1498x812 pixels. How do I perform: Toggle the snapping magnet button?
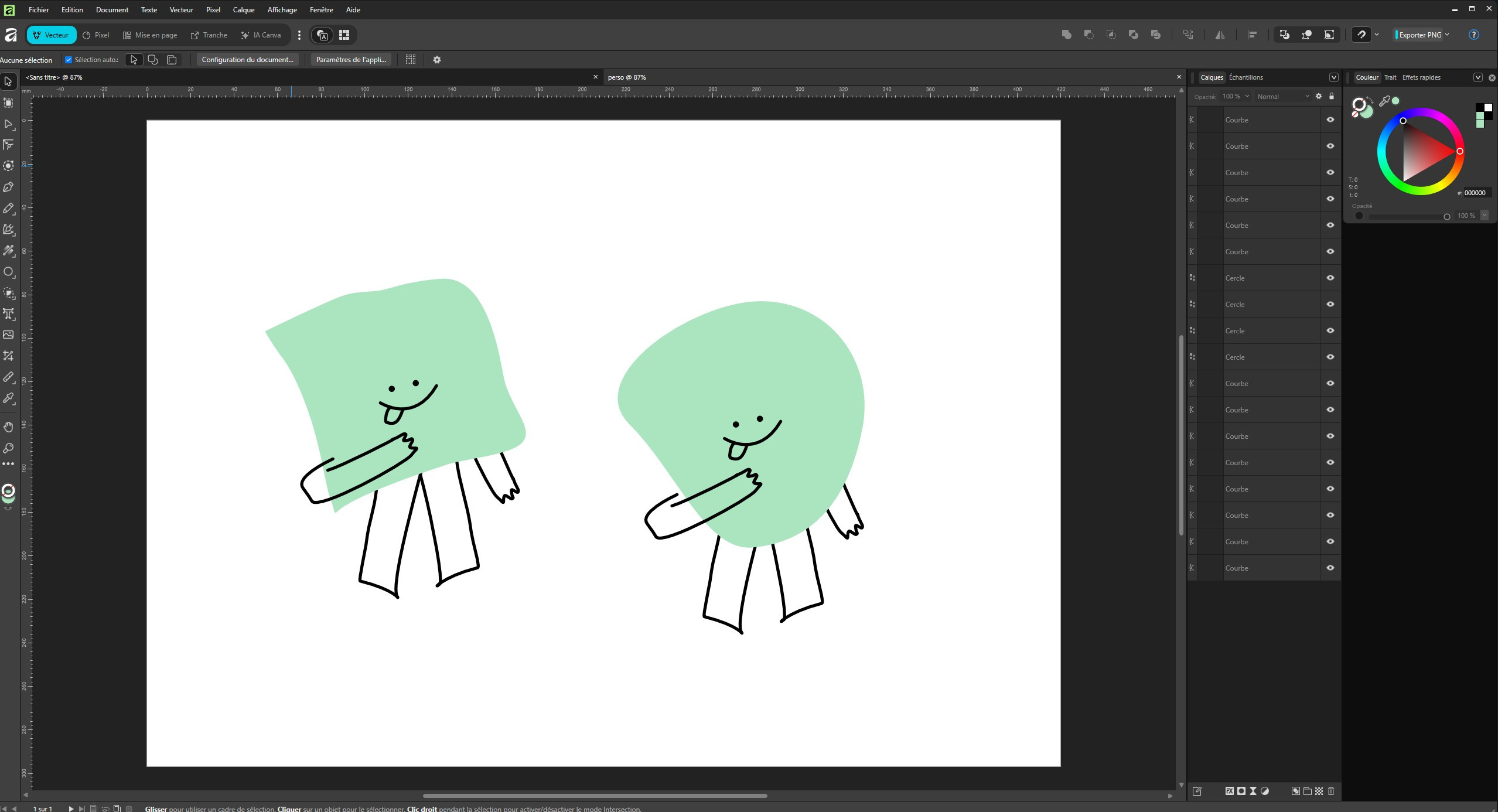[x=1361, y=35]
